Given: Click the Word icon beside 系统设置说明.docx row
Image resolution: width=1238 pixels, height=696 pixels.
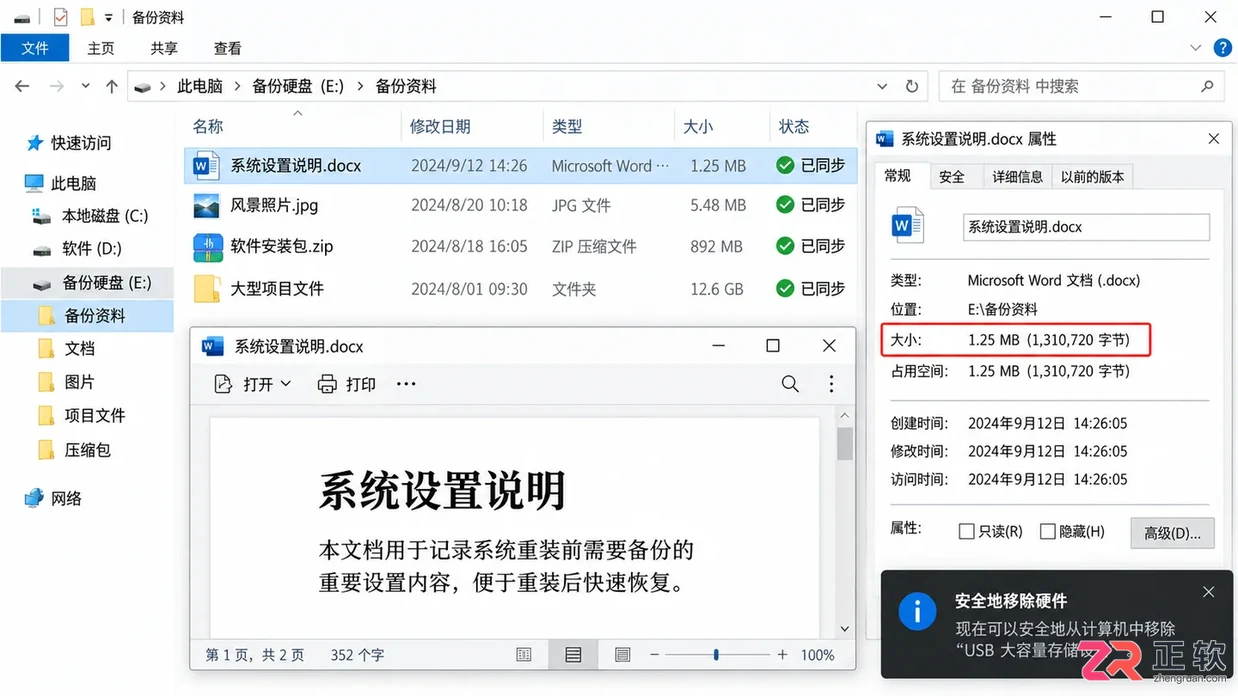Looking at the screenshot, I should 206,165.
